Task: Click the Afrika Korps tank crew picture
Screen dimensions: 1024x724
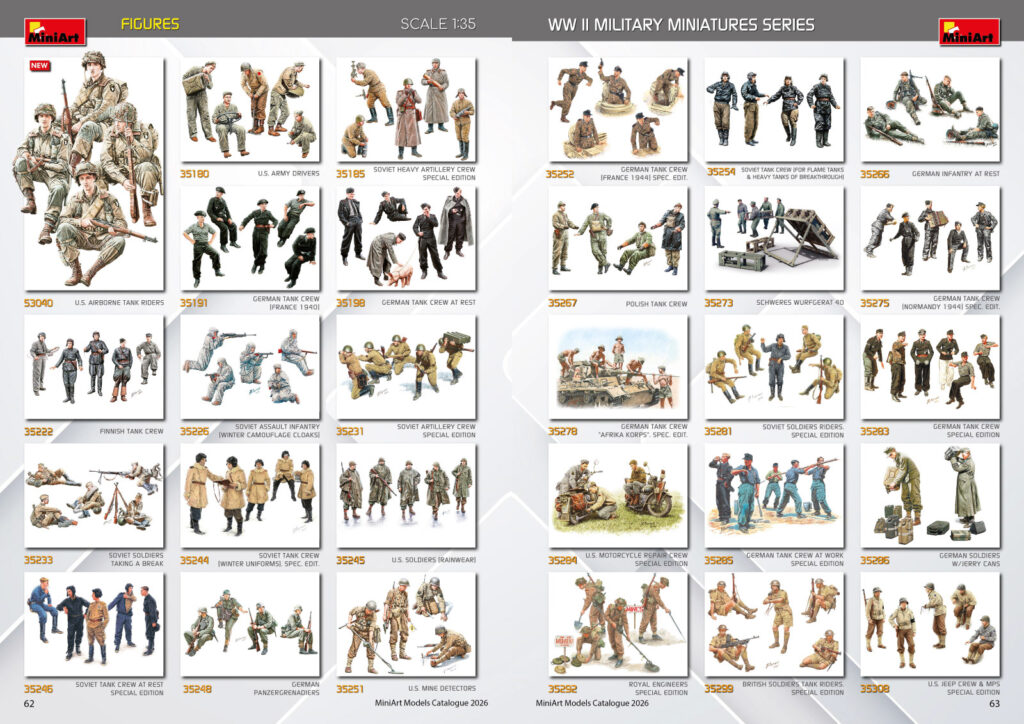Action: click(x=617, y=366)
